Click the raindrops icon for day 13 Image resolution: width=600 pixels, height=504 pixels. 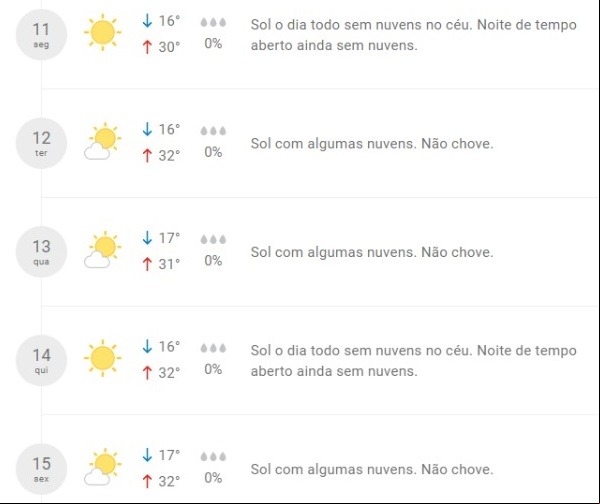(x=213, y=240)
